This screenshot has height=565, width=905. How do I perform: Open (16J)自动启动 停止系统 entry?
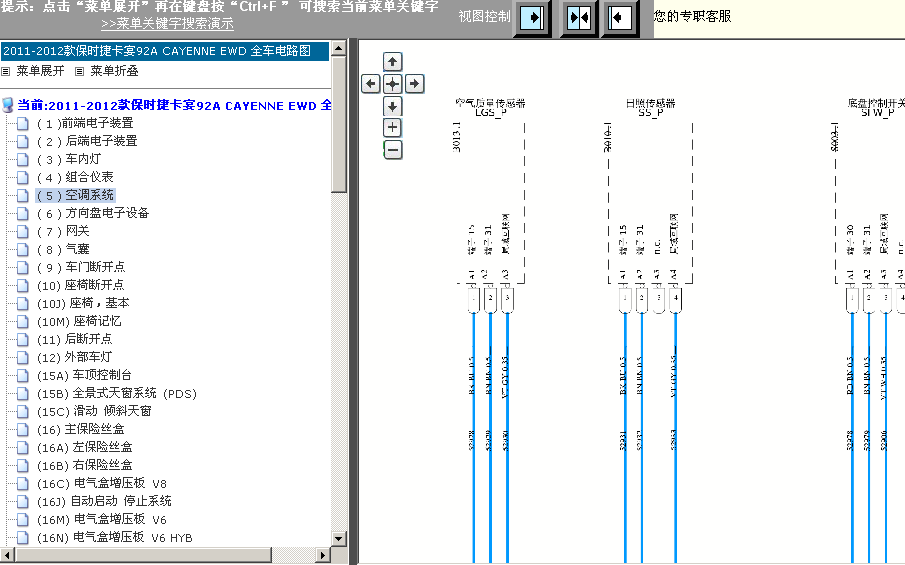[x=104, y=502]
